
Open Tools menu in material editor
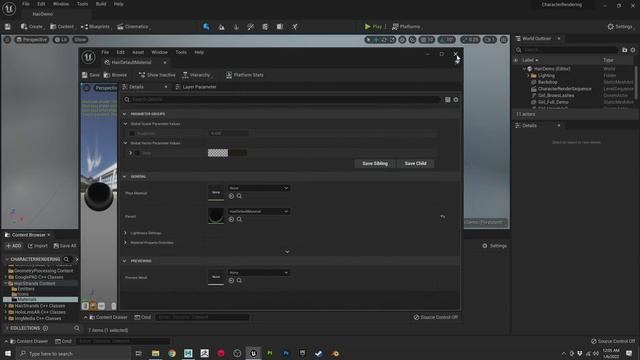pyautogui.click(x=181, y=52)
